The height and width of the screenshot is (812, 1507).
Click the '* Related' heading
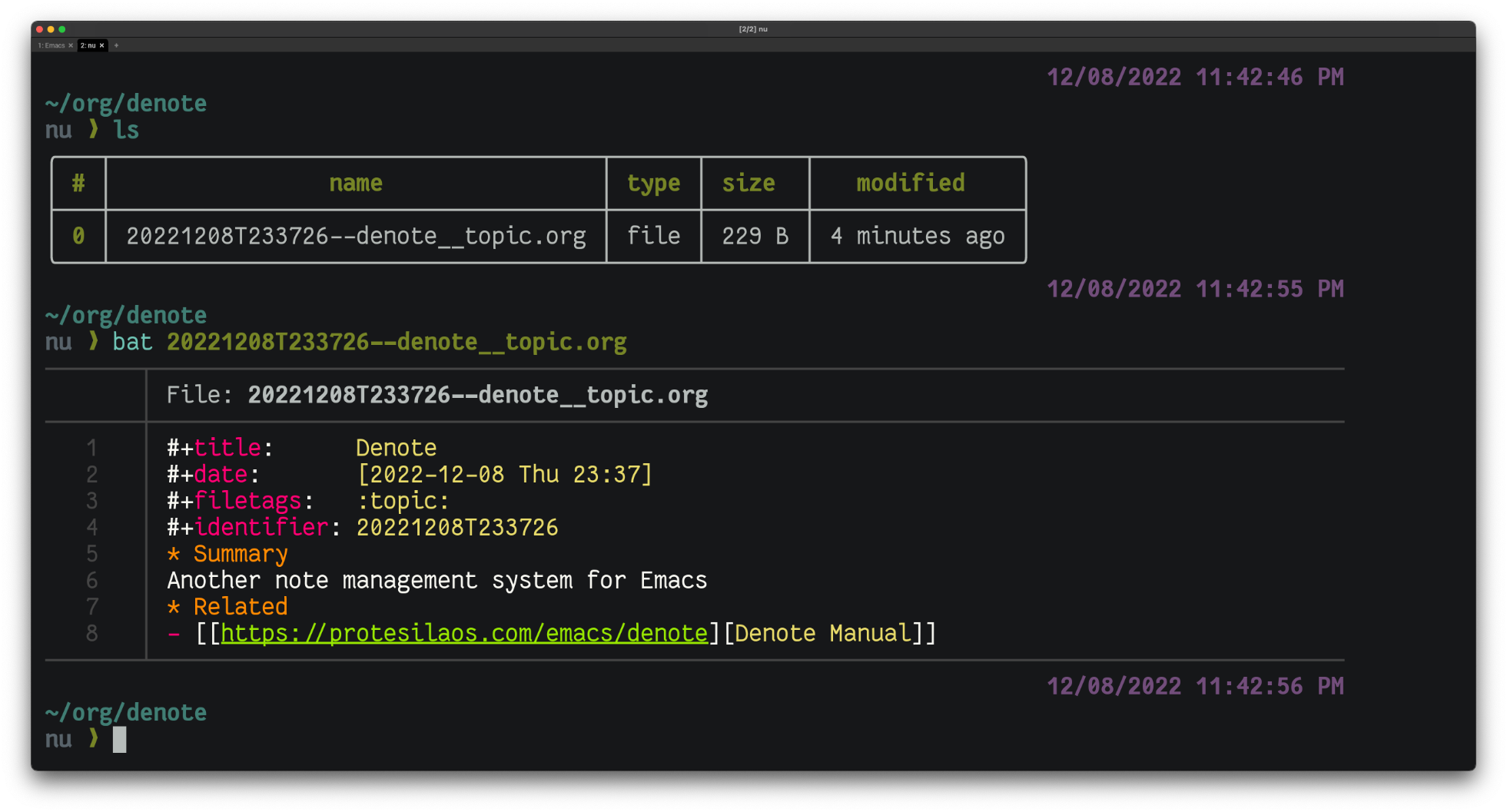pos(227,607)
